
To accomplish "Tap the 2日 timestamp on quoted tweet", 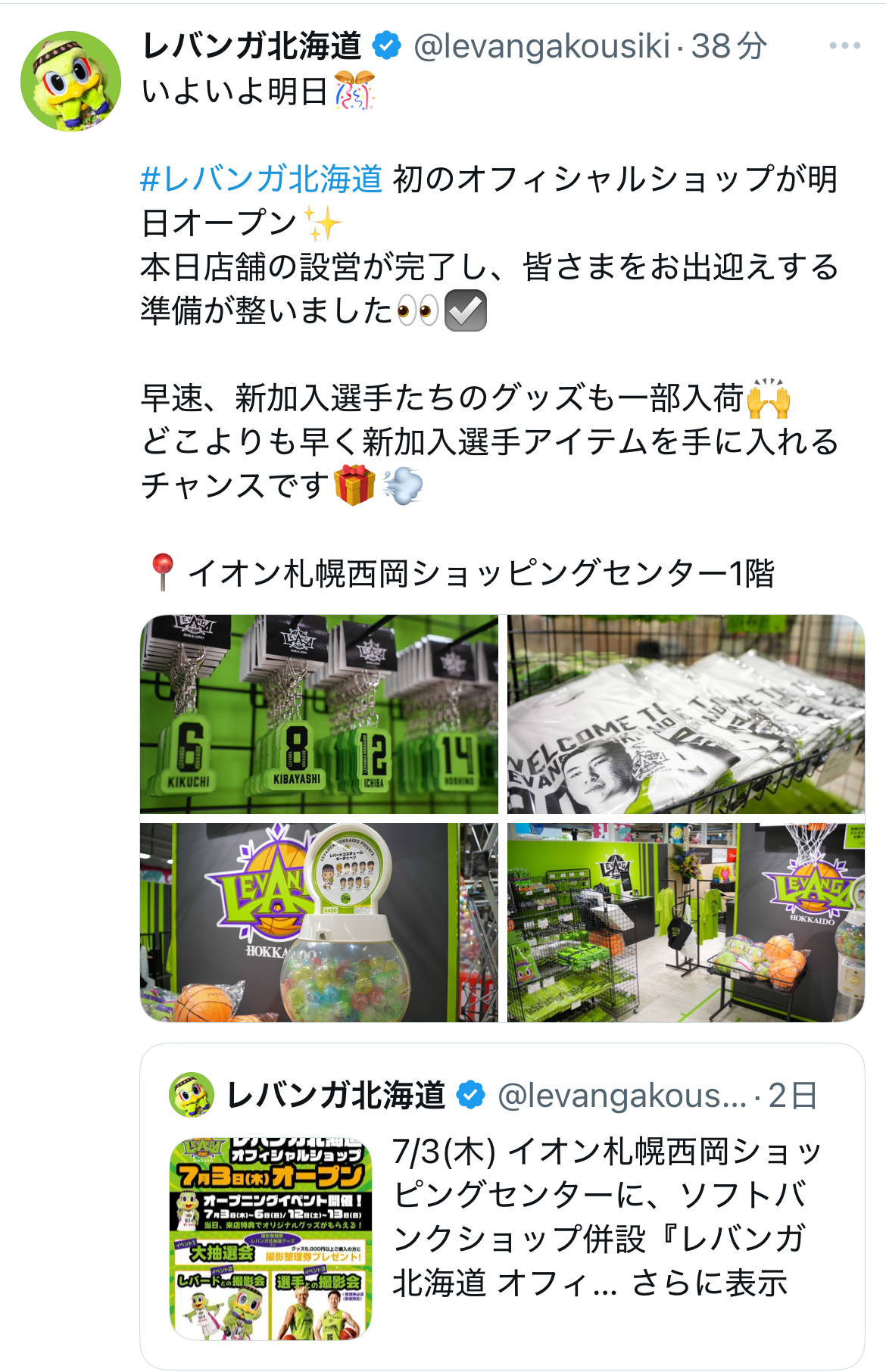I will (793, 1096).
